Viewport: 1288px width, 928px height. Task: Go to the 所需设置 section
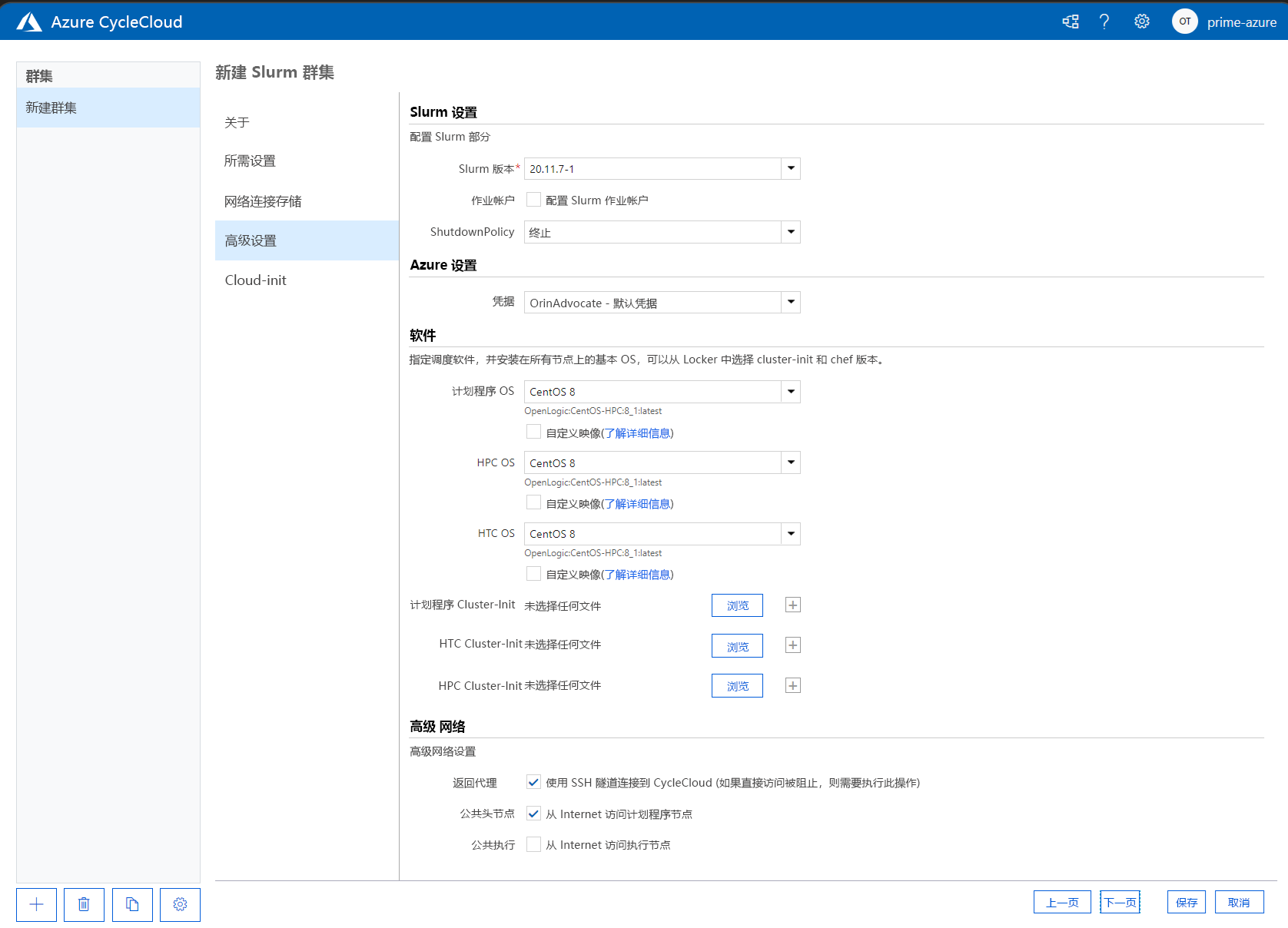coord(307,161)
